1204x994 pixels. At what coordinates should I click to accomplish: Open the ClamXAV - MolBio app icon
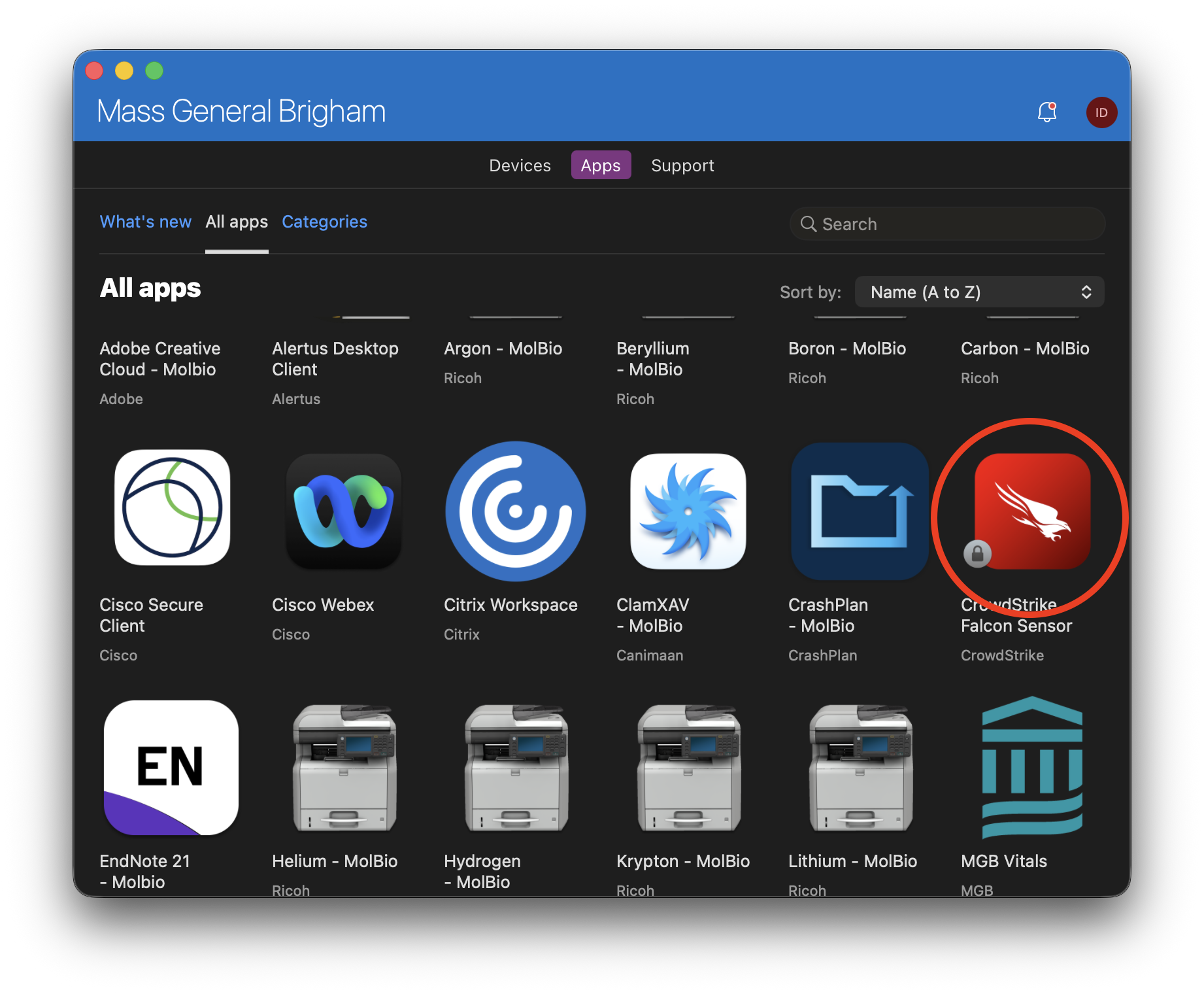point(688,511)
